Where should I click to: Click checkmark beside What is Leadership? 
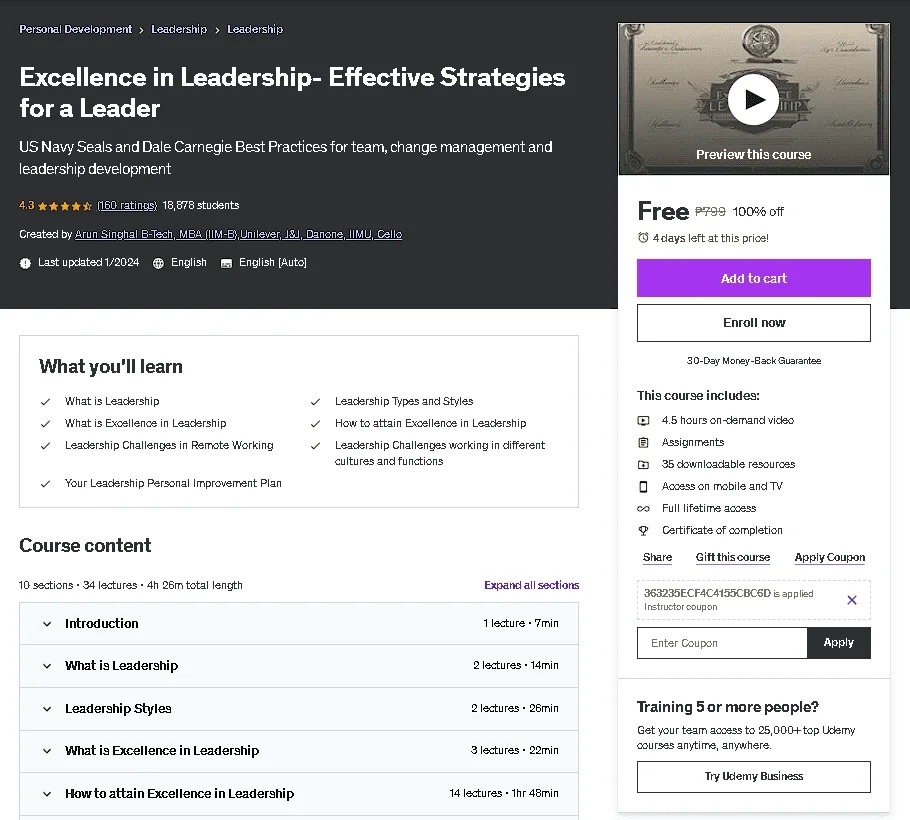[x=45, y=402]
